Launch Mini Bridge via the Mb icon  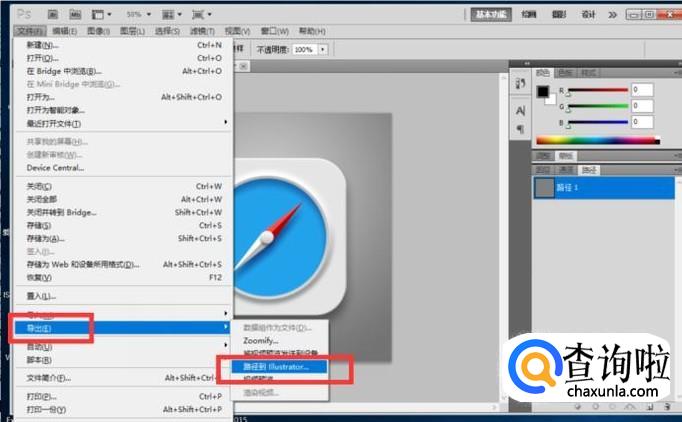click(x=75, y=15)
